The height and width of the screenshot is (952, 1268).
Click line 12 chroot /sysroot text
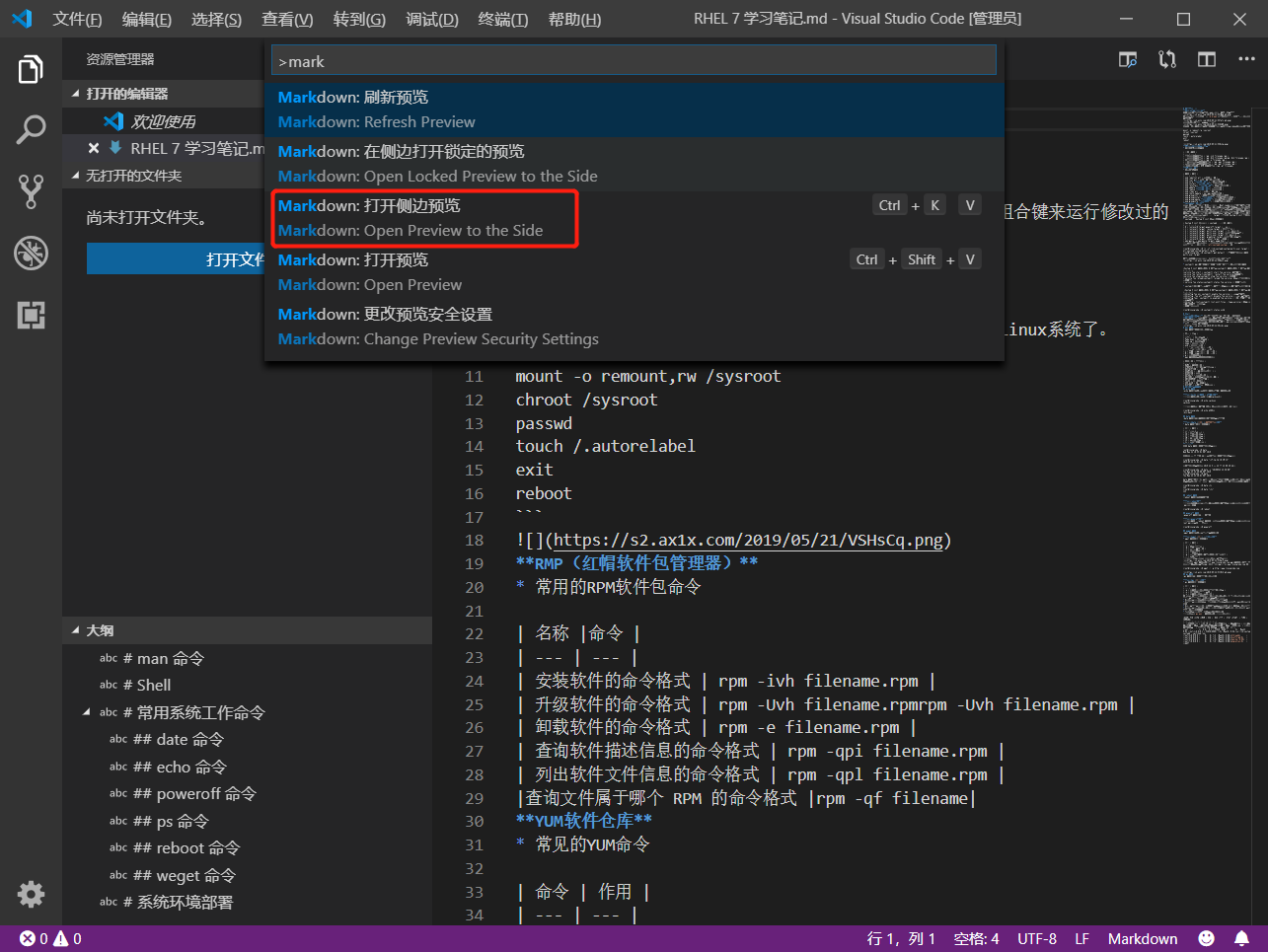tap(586, 400)
